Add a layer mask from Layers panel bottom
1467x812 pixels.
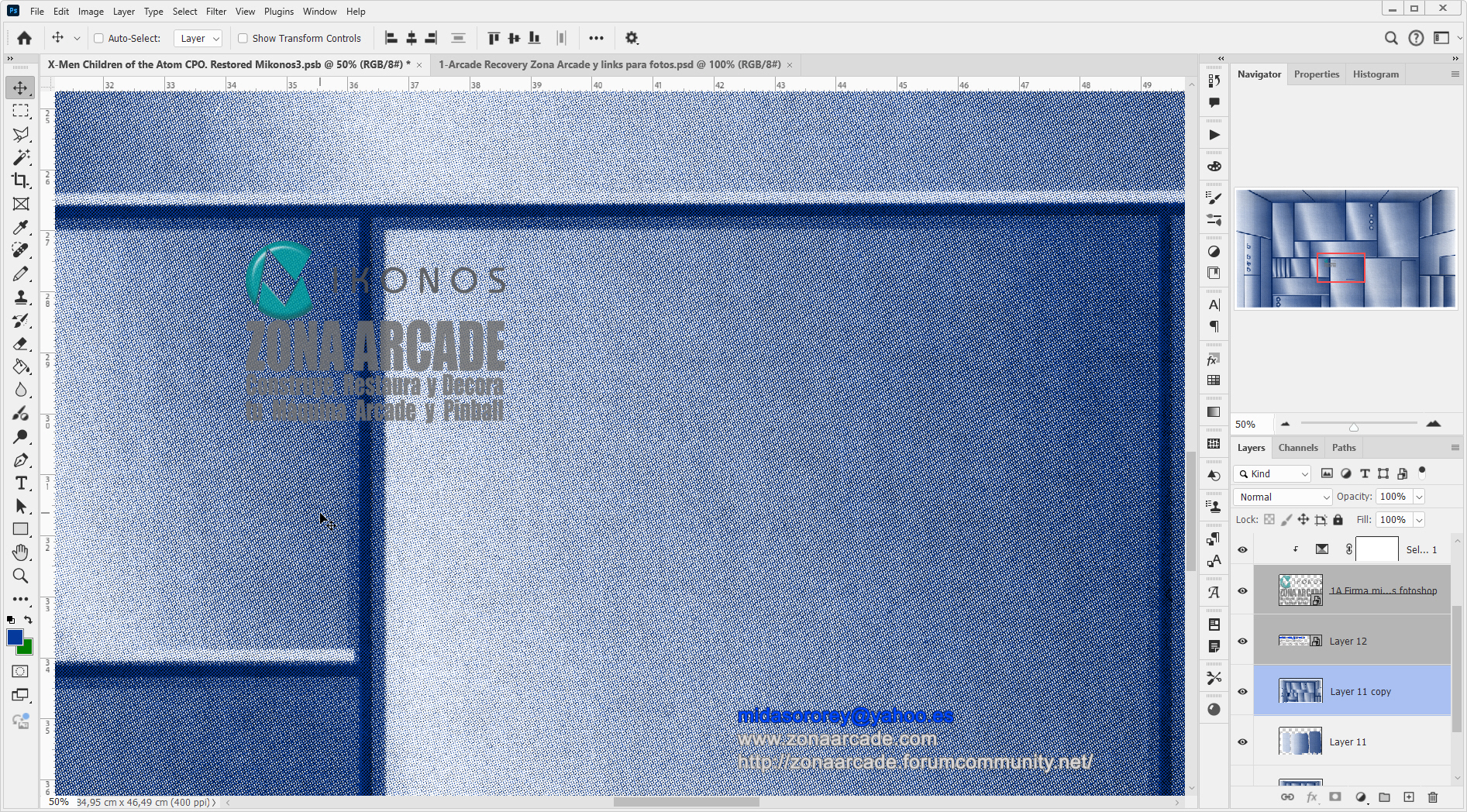(x=1335, y=797)
